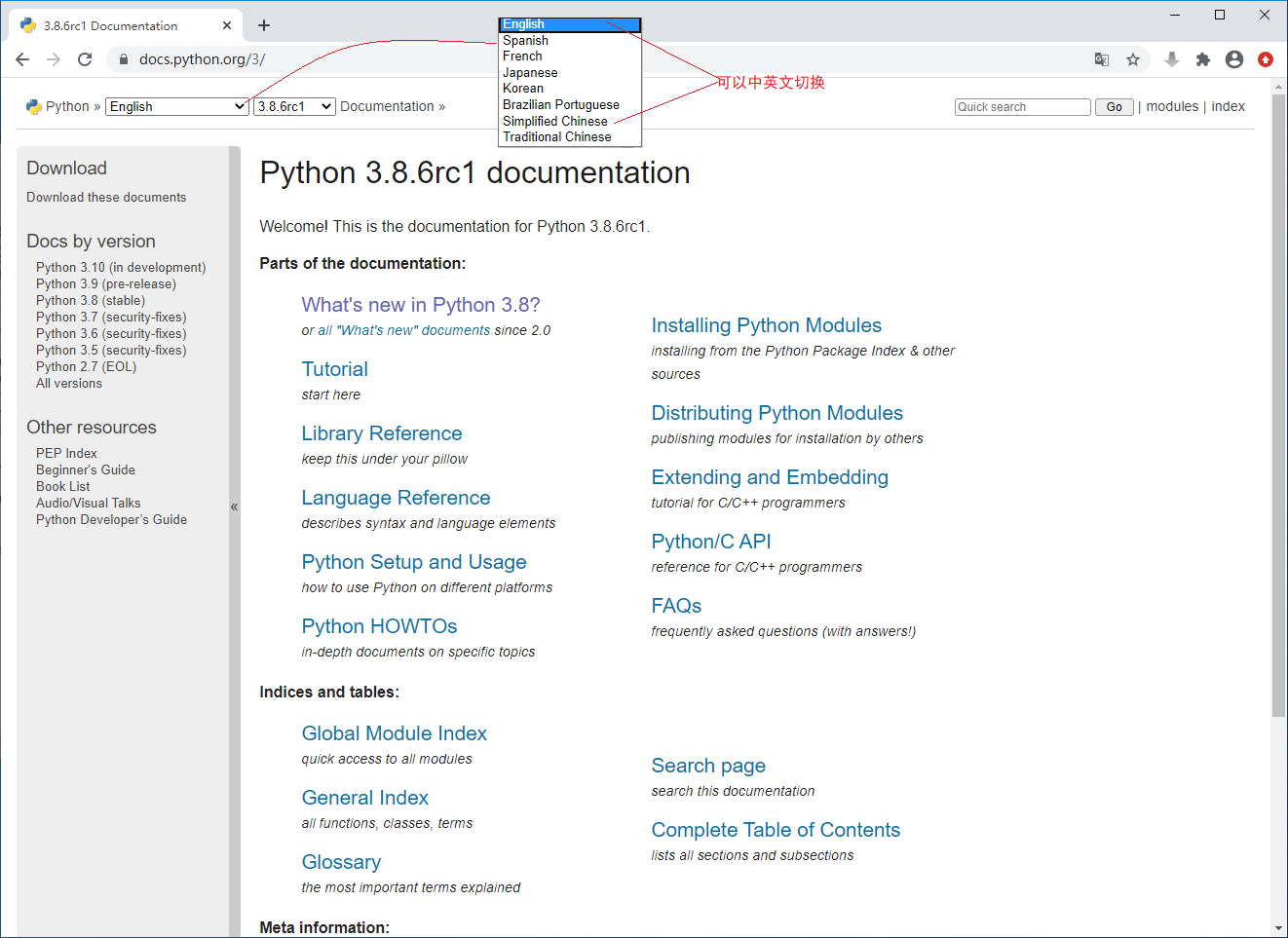The width and height of the screenshot is (1288, 938).
Task: Open the 3.8.6rc1 version dropdown
Action: (x=294, y=106)
